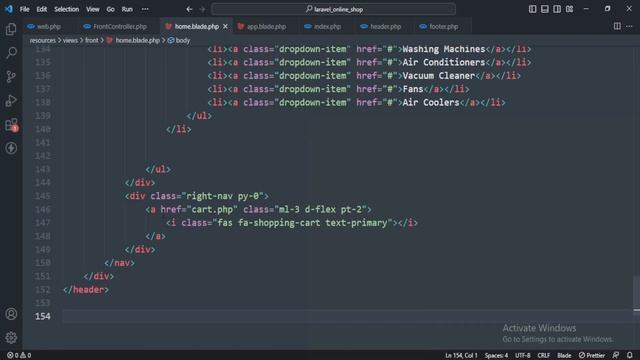
Task: Go forward with the right arrow
Action: [x=202, y=9]
